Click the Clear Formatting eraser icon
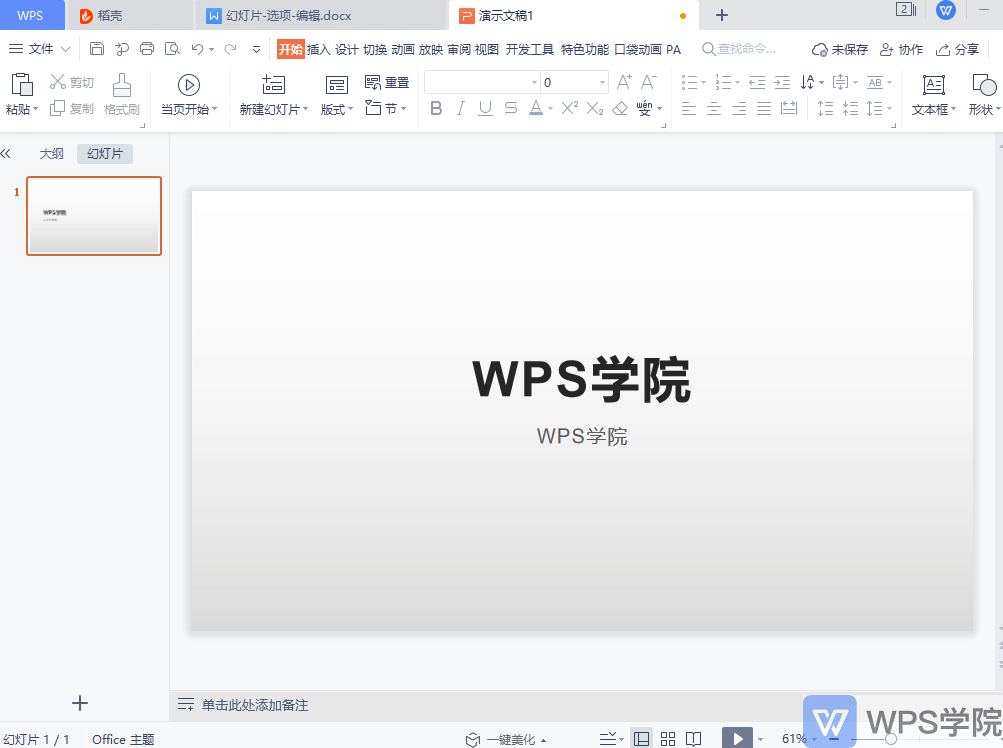This screenshot has height=748, width=1003. pyautogui.click(x=620, y=108)
